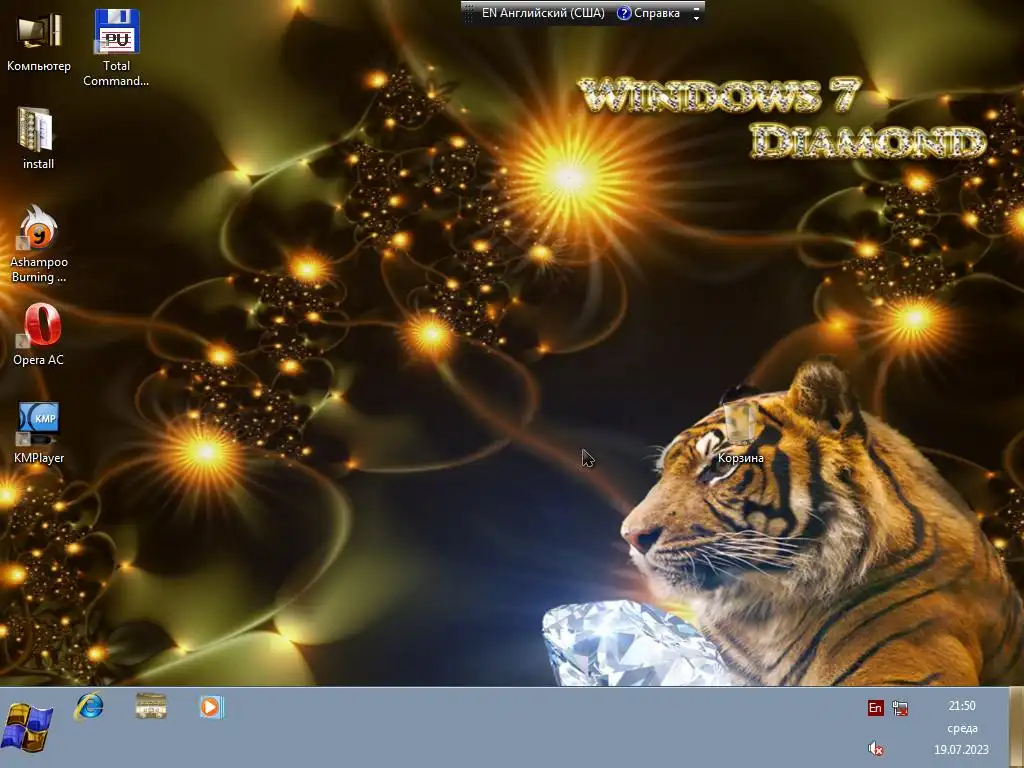Open KMPlayer desktop shortcut
The height and width of the screenshot is (768, 1024).
point(39,432)
